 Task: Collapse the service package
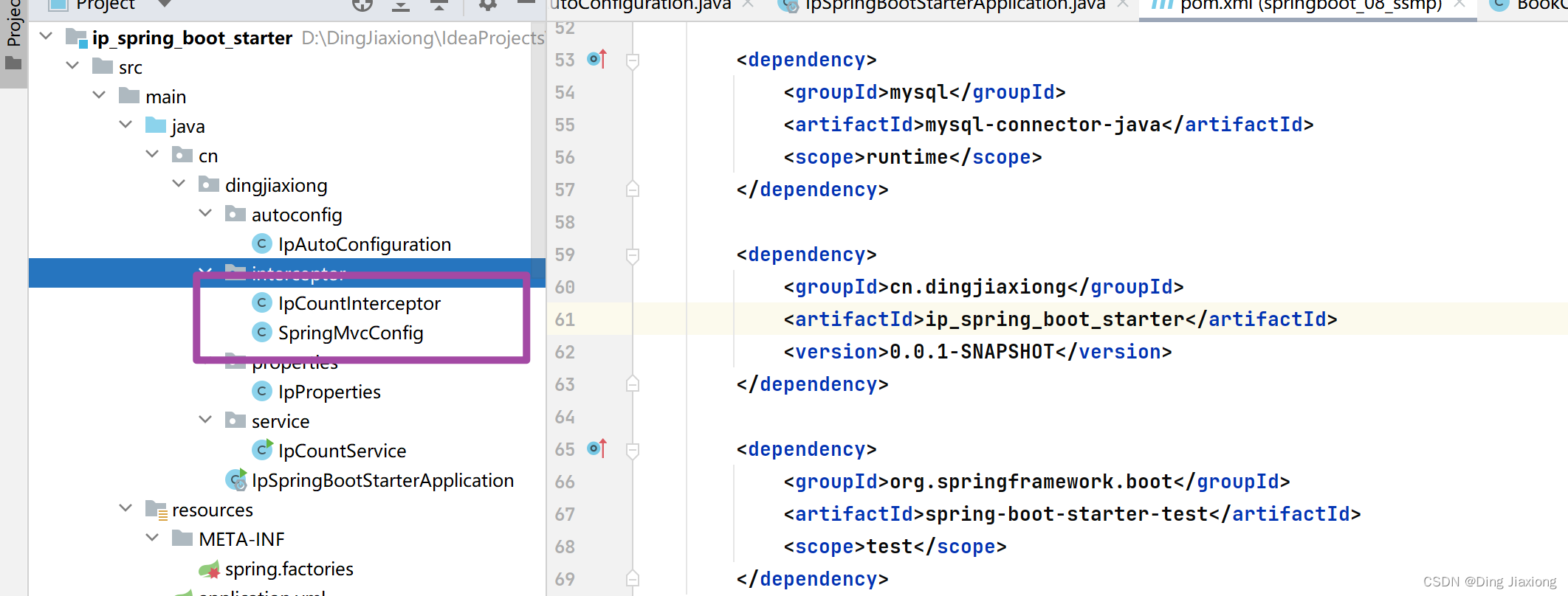(x=205, y=420)
